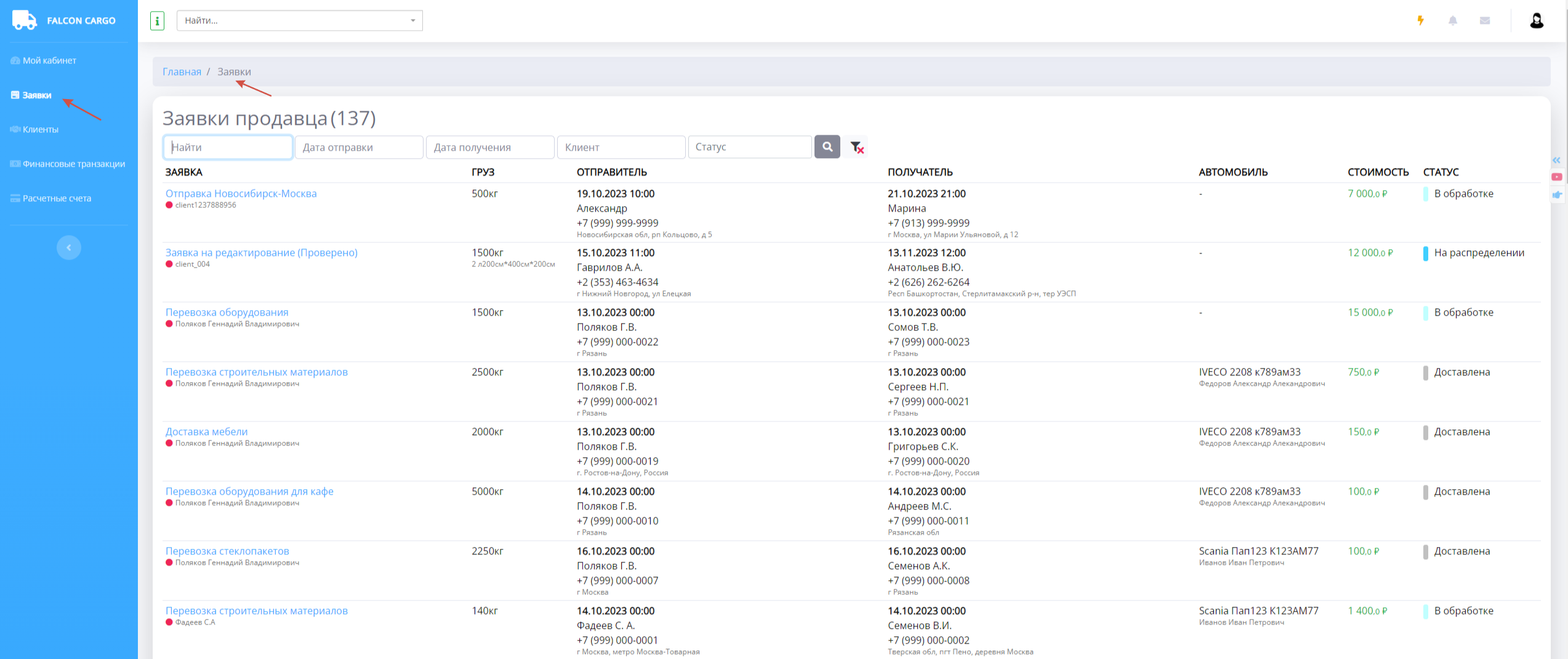Clear filters with the funnel-X icon

click(856, 147)
